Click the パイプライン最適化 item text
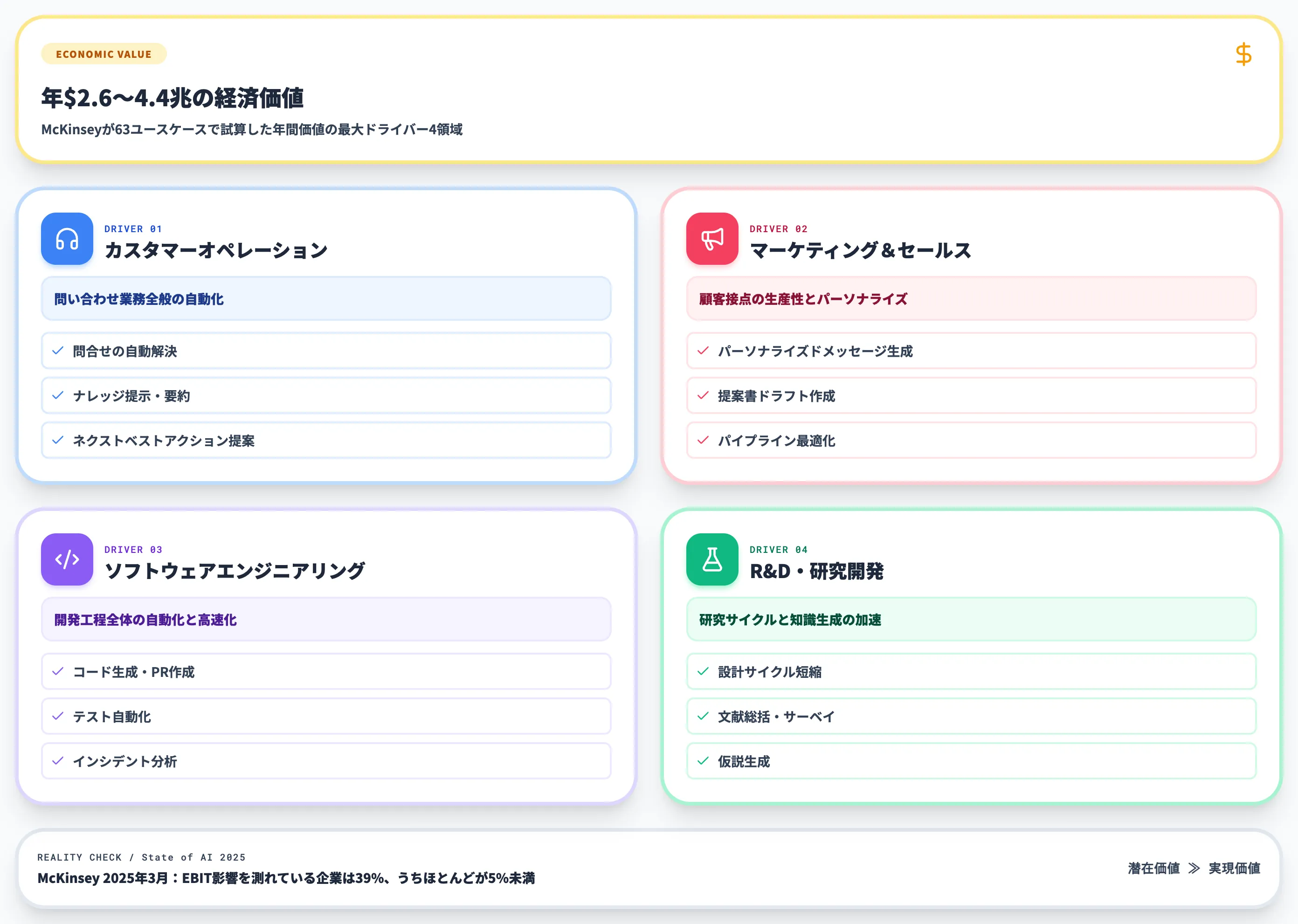This screenshot has height=924, width=1298. 776,441
